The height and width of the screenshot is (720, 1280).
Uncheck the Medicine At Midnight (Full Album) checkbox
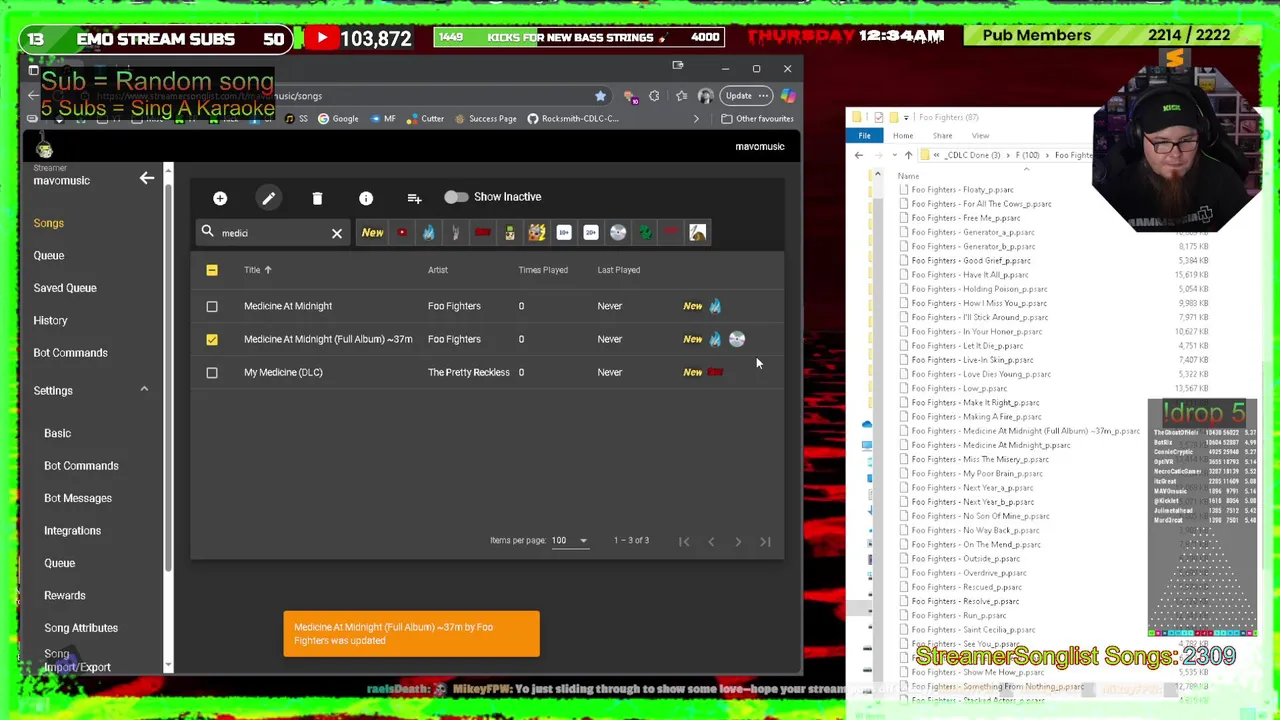pos(212,339)
